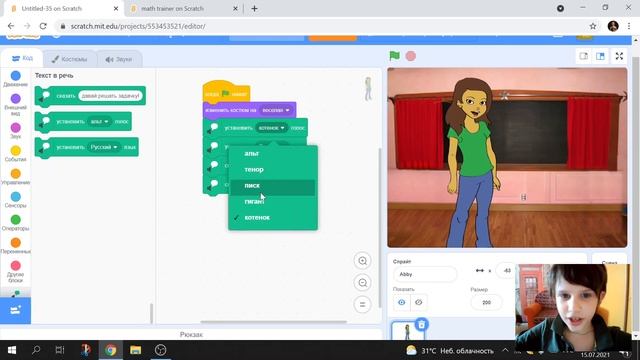
Task: Select the Управление blocks category
Action: (x=16, y=177)
